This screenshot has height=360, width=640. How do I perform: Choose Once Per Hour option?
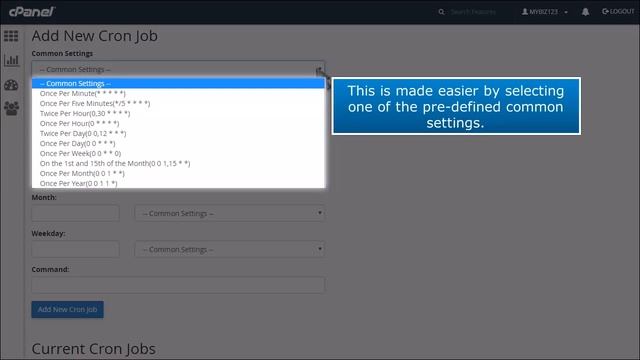pyautogui.click(x=178, y=123)
